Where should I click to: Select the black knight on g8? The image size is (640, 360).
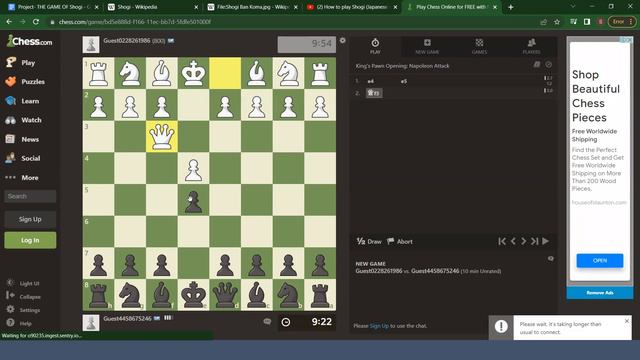click(130, 295)
